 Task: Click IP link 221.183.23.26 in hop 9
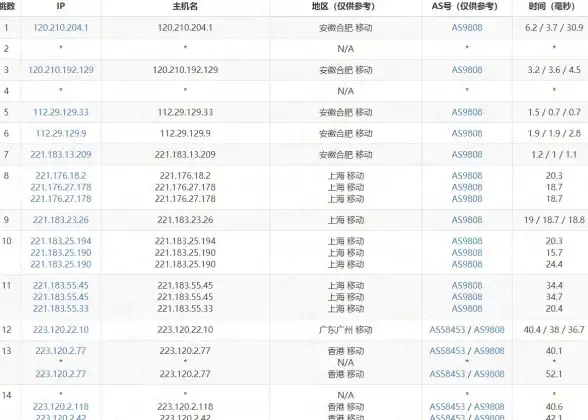coord(61,220)
